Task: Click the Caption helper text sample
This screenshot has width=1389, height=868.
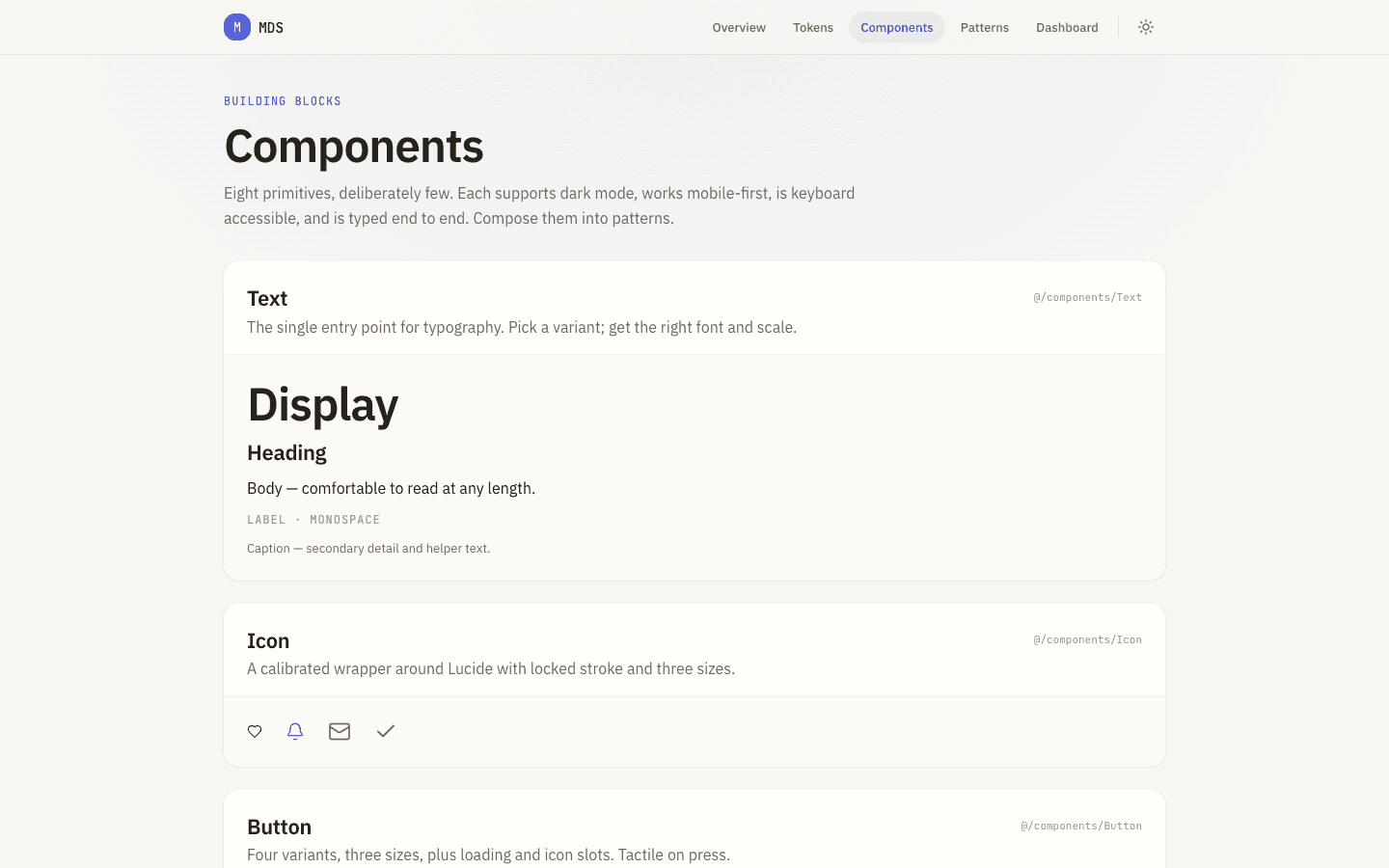Action: (368, 548)
